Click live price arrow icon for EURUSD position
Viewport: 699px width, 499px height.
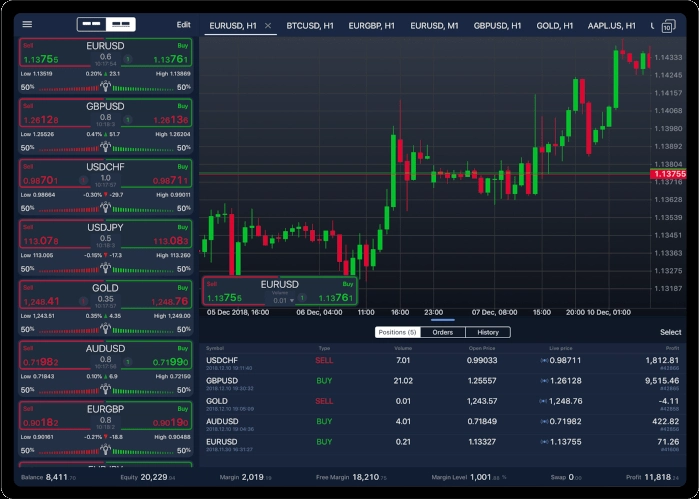click(544, 442)
